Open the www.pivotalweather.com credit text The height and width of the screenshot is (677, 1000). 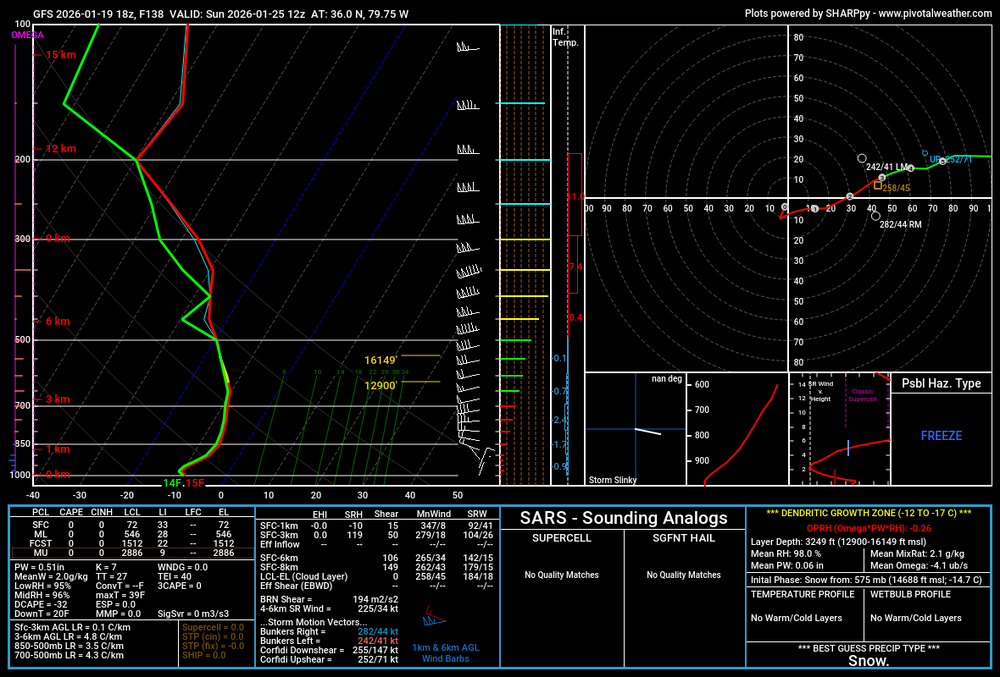coord(932,12)
